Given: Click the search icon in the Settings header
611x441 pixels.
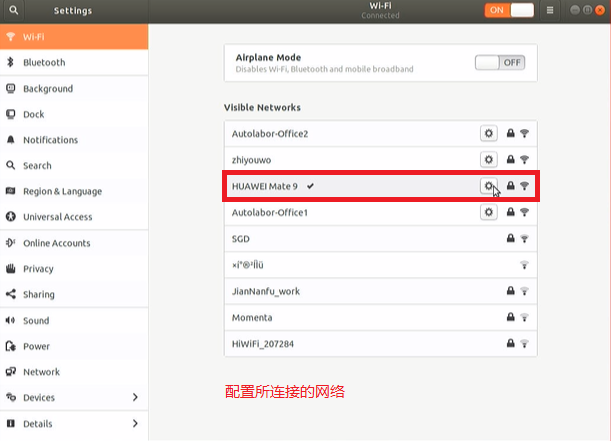Looking at the screenshot, I should pos(14,11).
